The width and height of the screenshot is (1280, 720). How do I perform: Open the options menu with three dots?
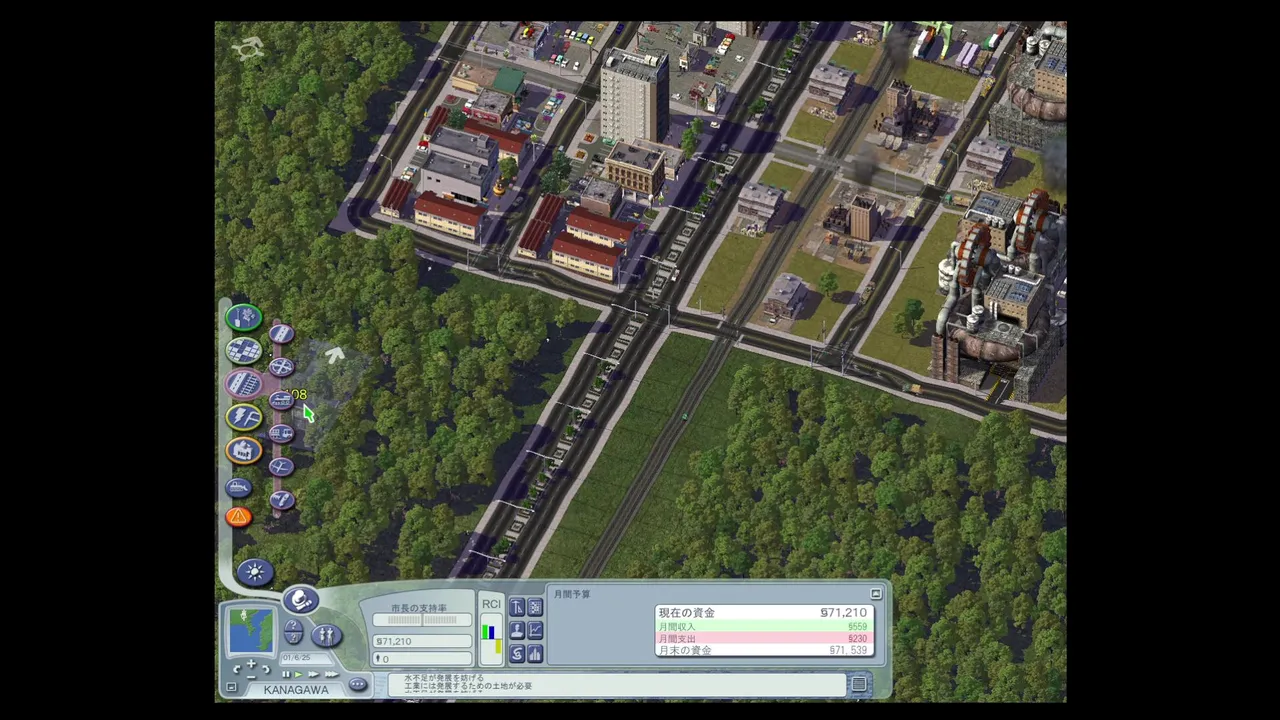point(358,685)
